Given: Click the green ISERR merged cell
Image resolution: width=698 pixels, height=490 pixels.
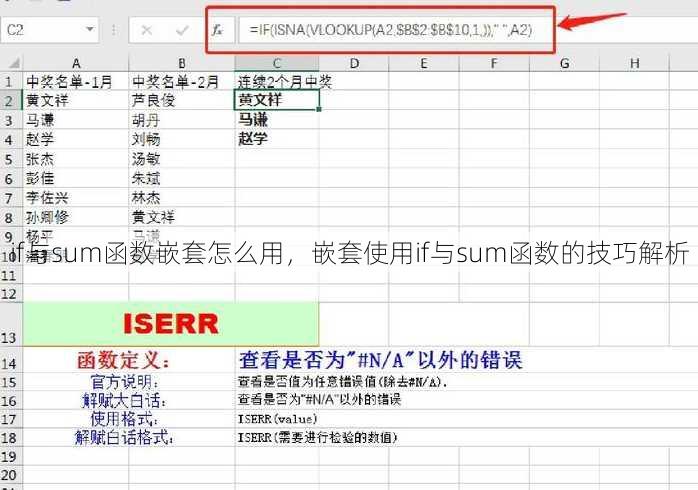Looking at the screenshot, I should pyautogui.click(x=171, y=324).
